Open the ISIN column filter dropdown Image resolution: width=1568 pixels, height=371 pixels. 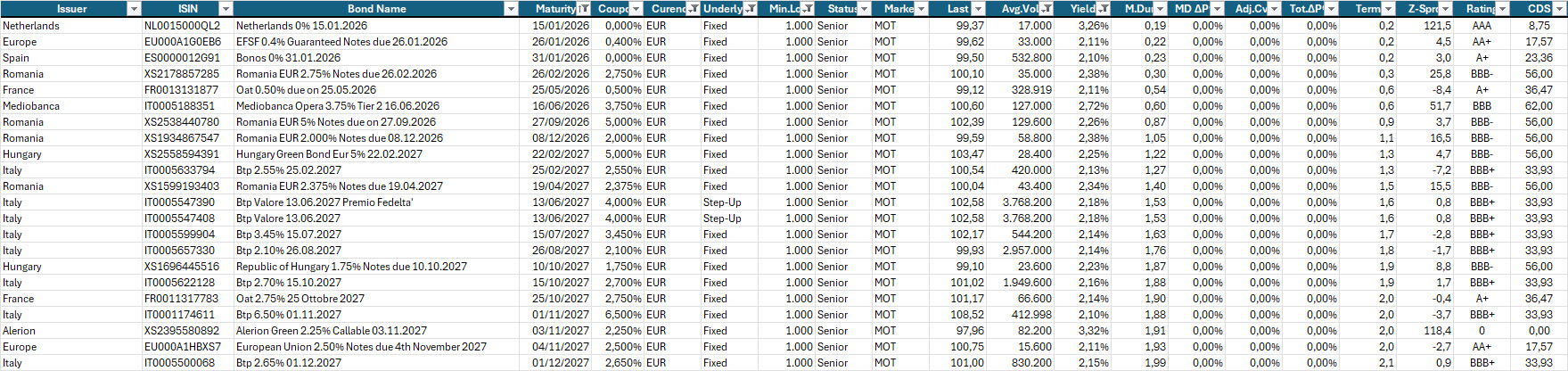click(x=226, y=9)
